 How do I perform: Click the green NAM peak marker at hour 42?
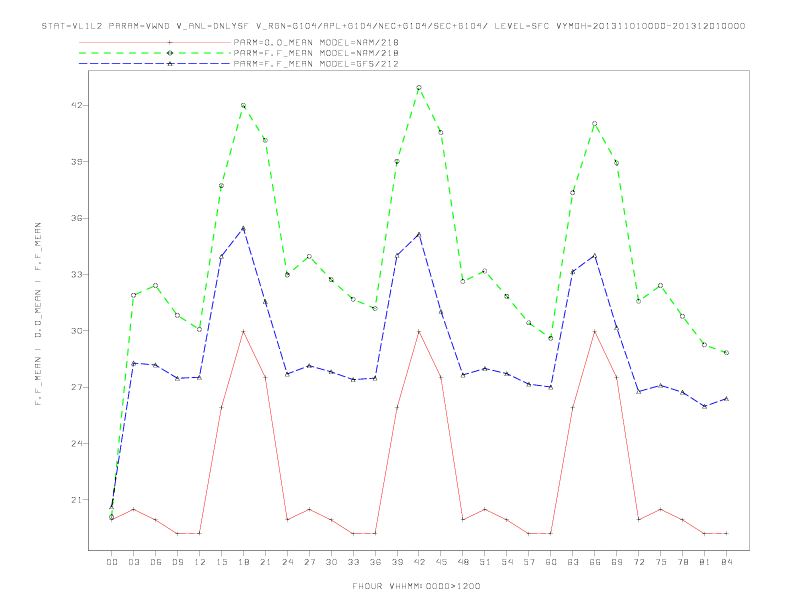tap(419, 88)
